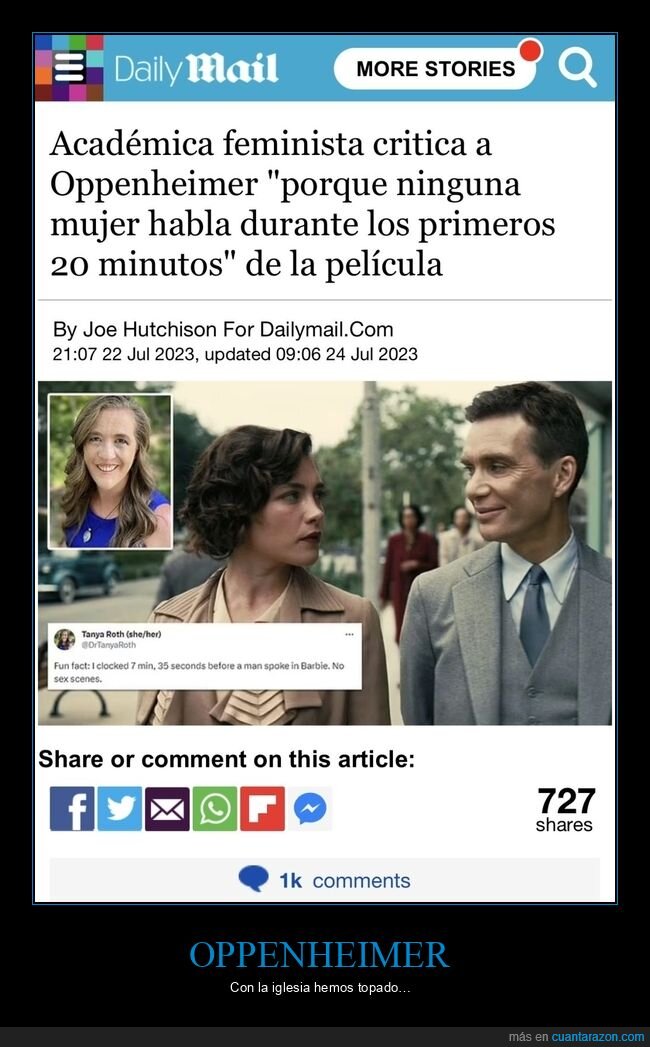Open the inset portrait of the woman
Image resolution: width=650 pixels, height=1047 pixels.
click(110, 471)
